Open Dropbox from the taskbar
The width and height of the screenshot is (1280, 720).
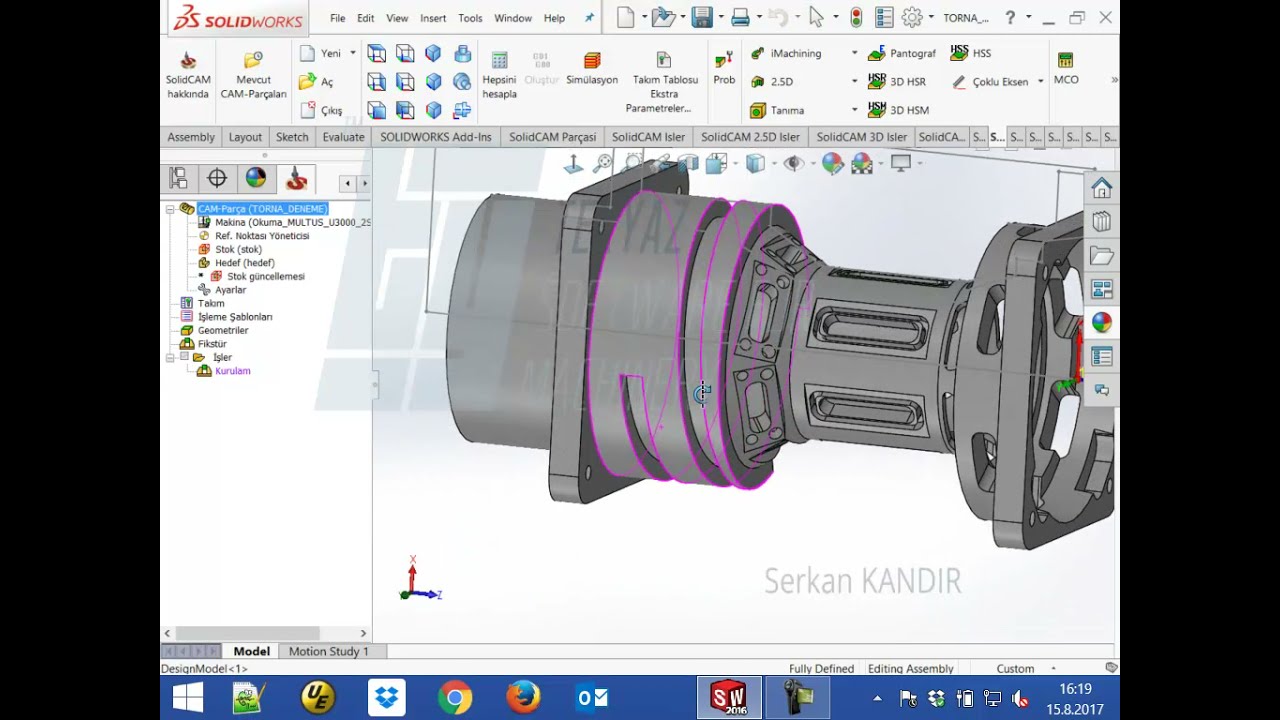pyautogui.click(x=387, y=697)
